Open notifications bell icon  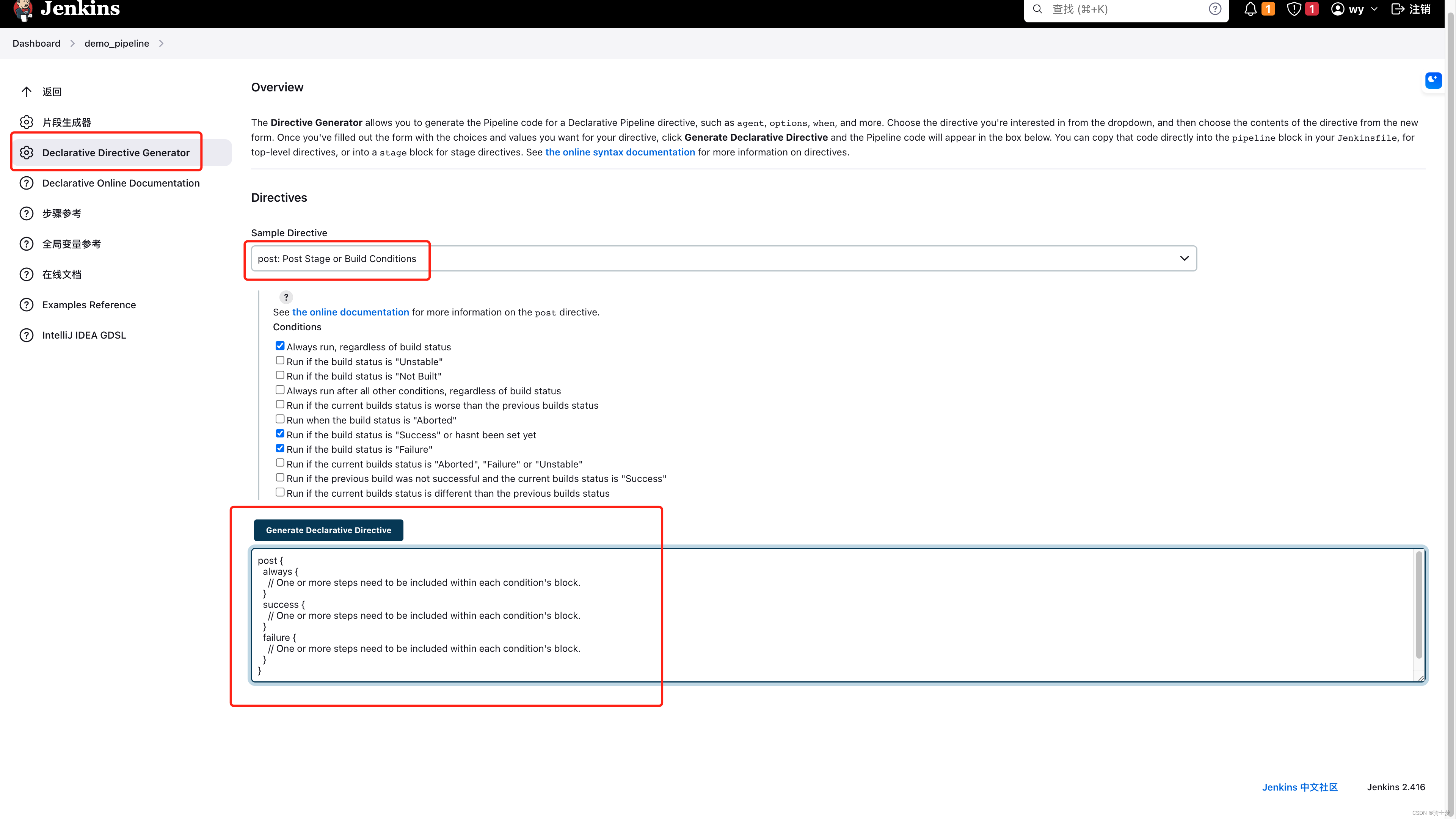click(1250, 9)
